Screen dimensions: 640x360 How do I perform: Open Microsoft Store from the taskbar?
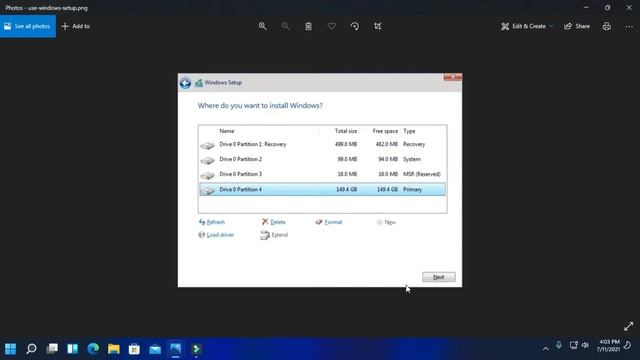134,349
